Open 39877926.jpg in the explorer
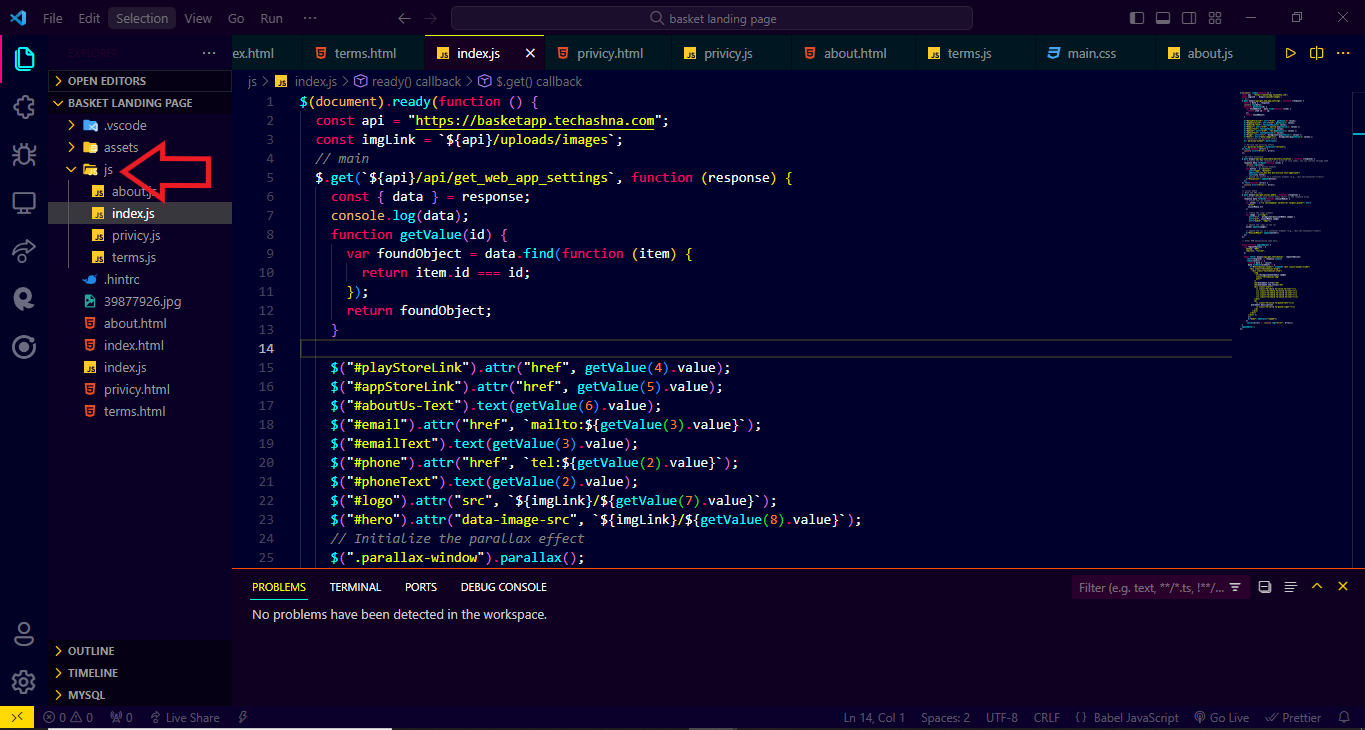Screen dimensions: 1365x730 [x=140, y=301]
